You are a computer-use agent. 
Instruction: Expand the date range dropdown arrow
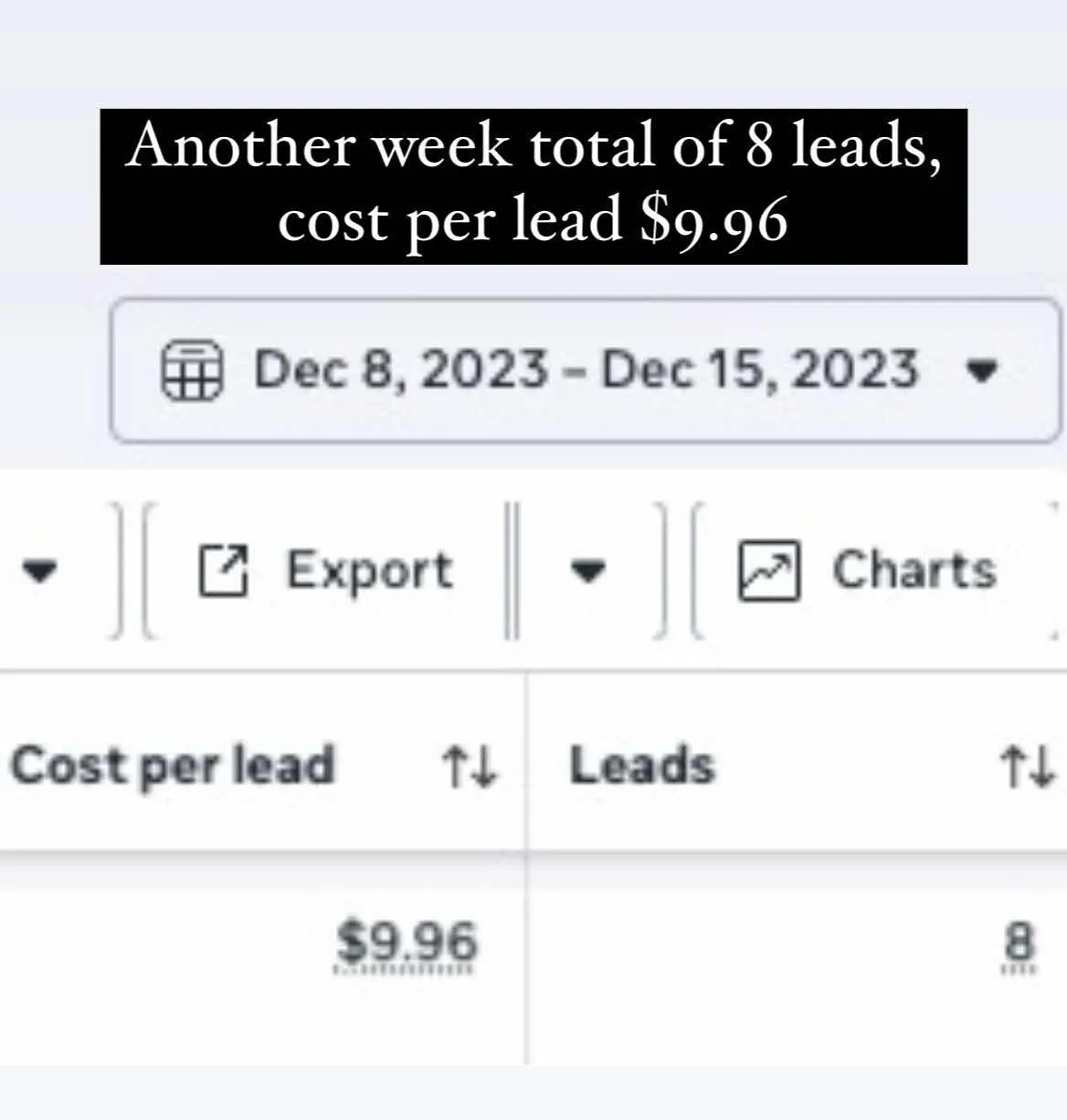coord(982,371)
